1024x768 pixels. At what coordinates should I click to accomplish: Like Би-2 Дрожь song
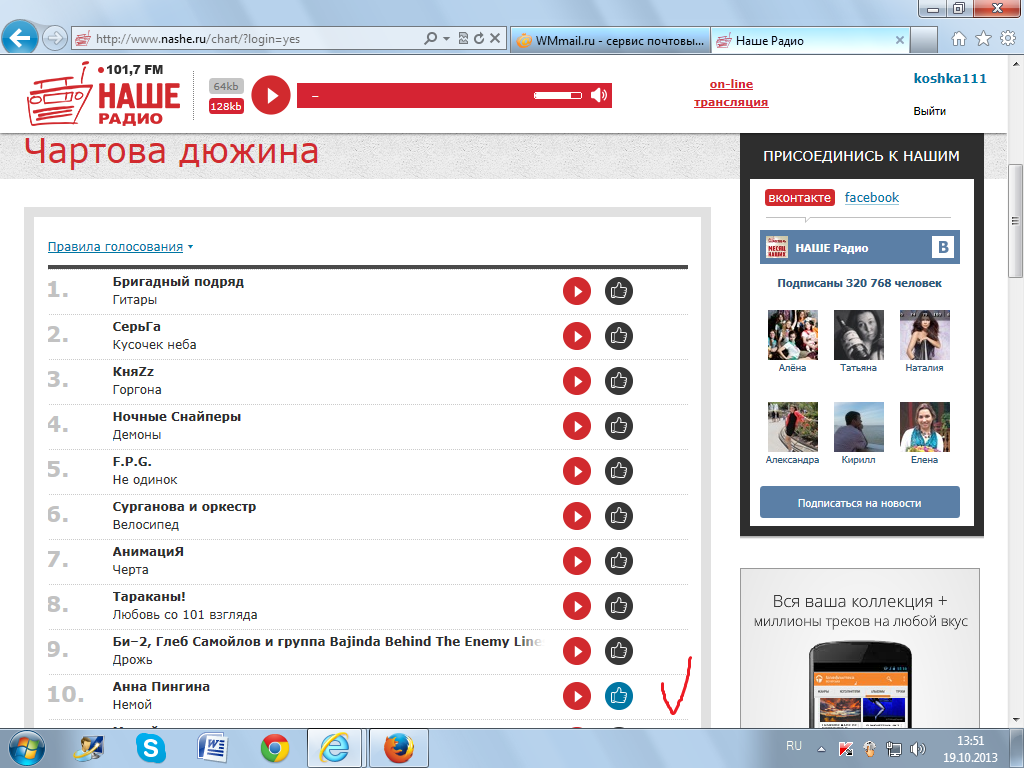[x=618, y=652]
